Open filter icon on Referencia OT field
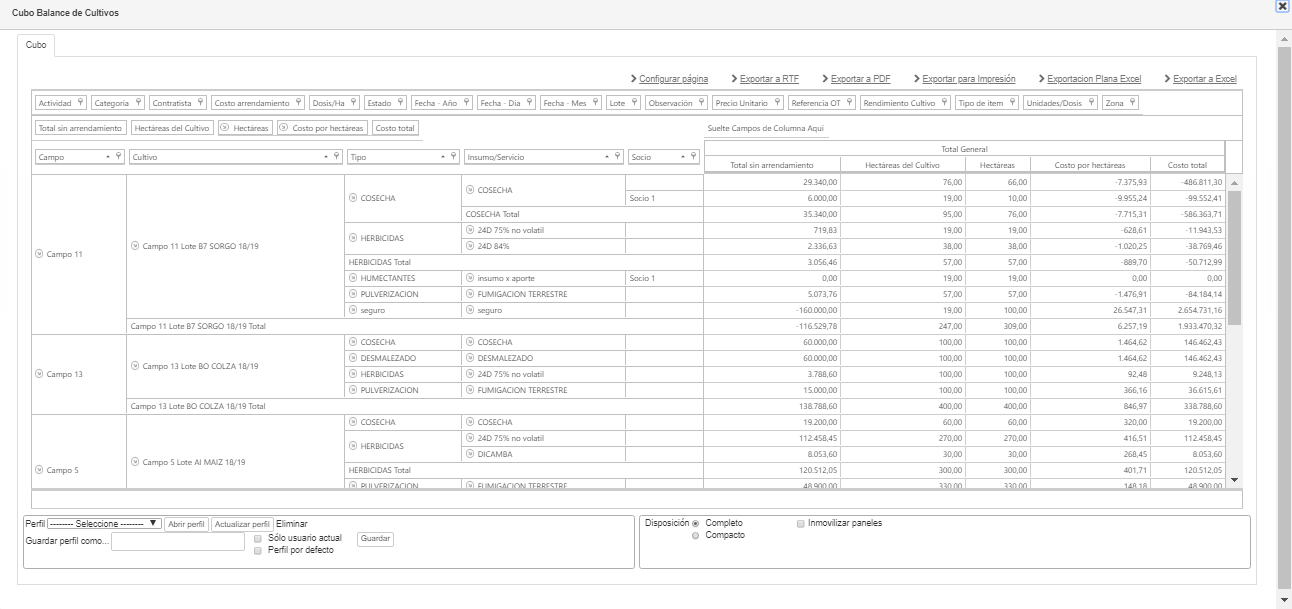1292x609 pixels. [x=849, y=103]
